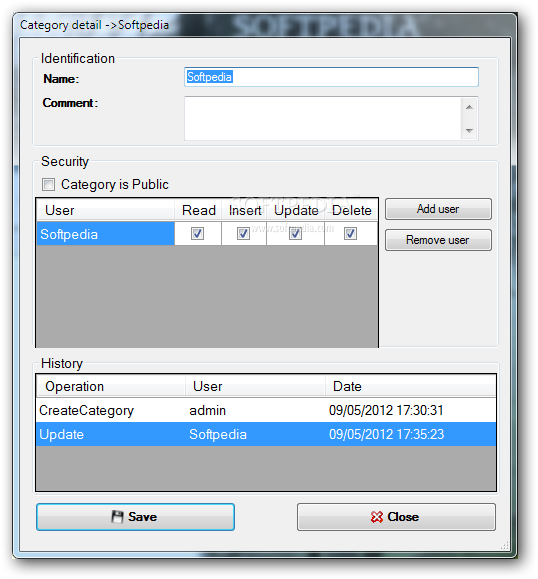Uncheck Read permission for Softpedia
Image resolution: width=538 pixels, height=579 pixels.
(197, 233)
